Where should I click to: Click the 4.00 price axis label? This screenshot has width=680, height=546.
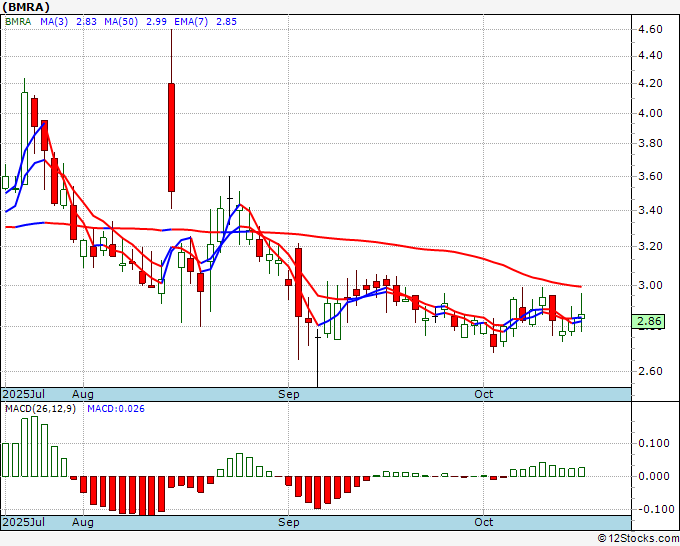click(x=651, y=113)
